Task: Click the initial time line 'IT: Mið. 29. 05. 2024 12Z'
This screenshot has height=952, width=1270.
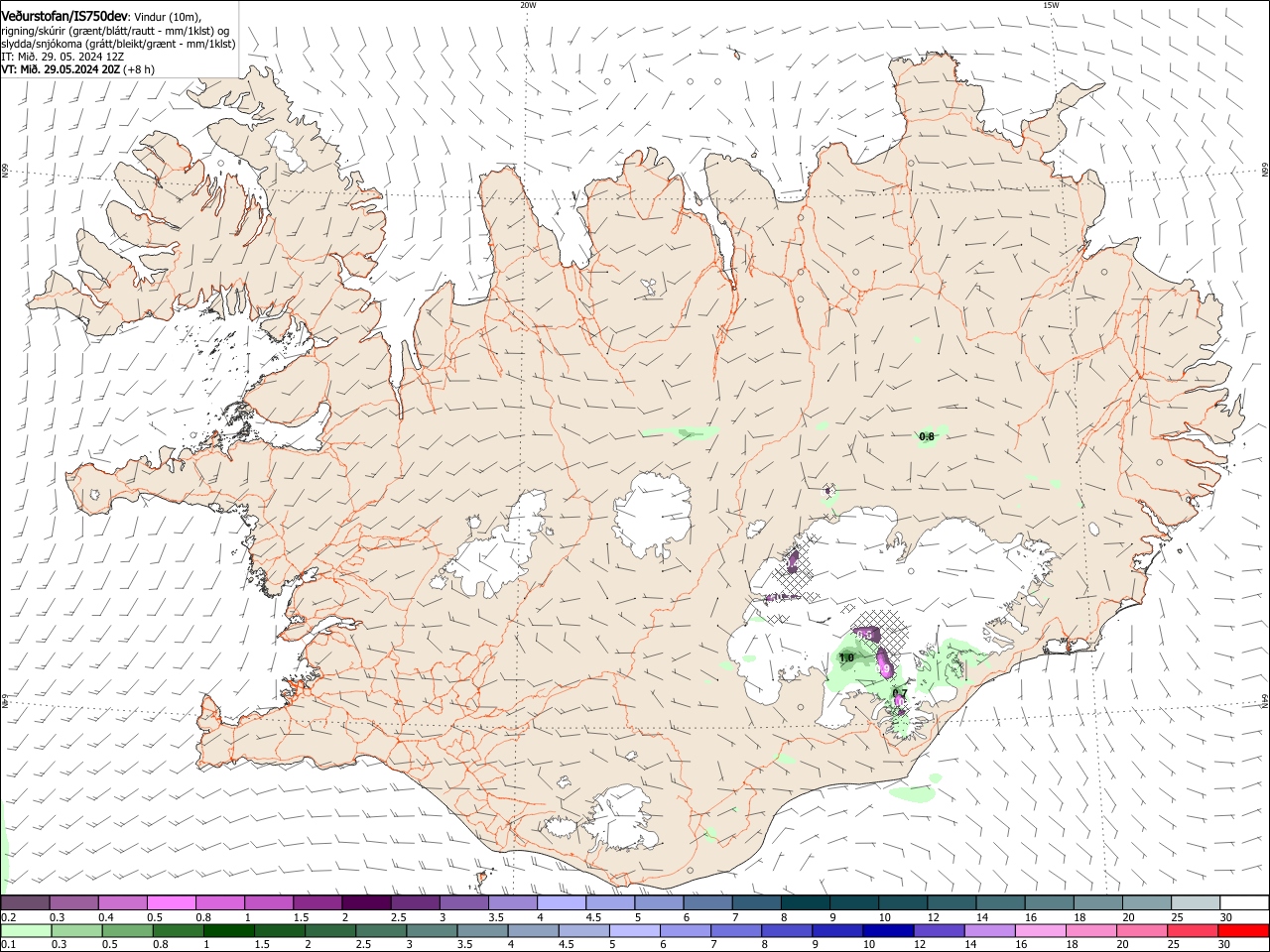Action: pos(63,57)
